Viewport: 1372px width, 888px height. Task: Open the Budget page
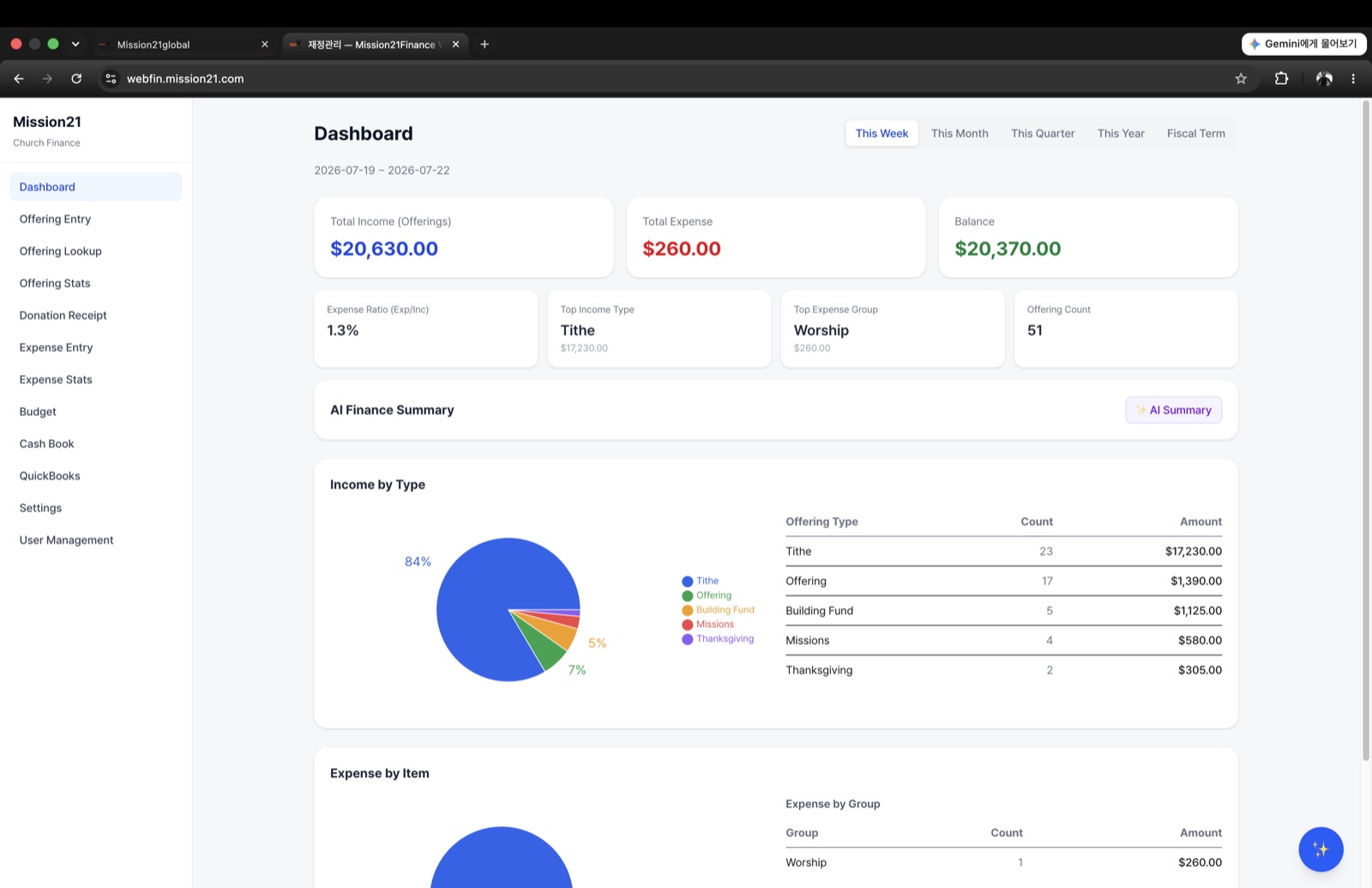96,412
